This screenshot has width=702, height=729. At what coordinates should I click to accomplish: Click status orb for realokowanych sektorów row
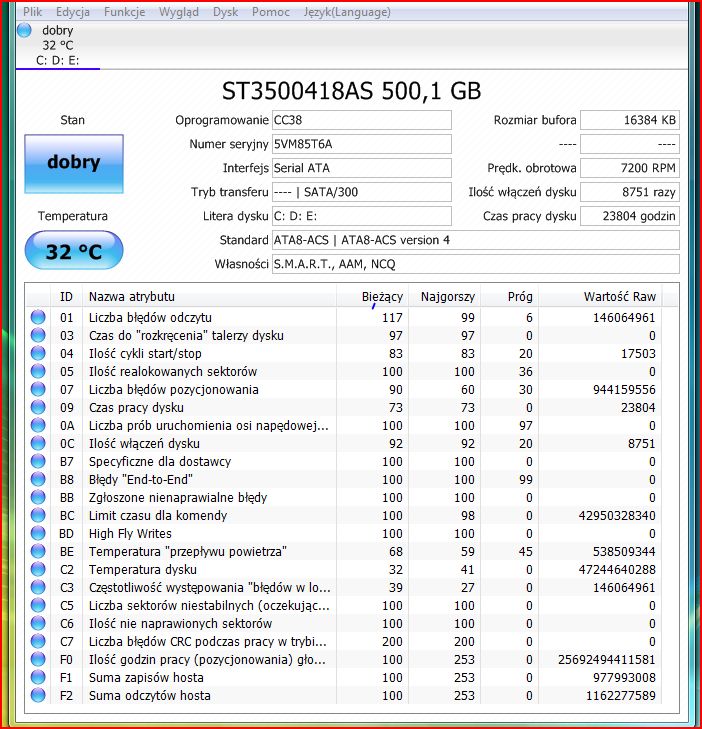(38, 371)
